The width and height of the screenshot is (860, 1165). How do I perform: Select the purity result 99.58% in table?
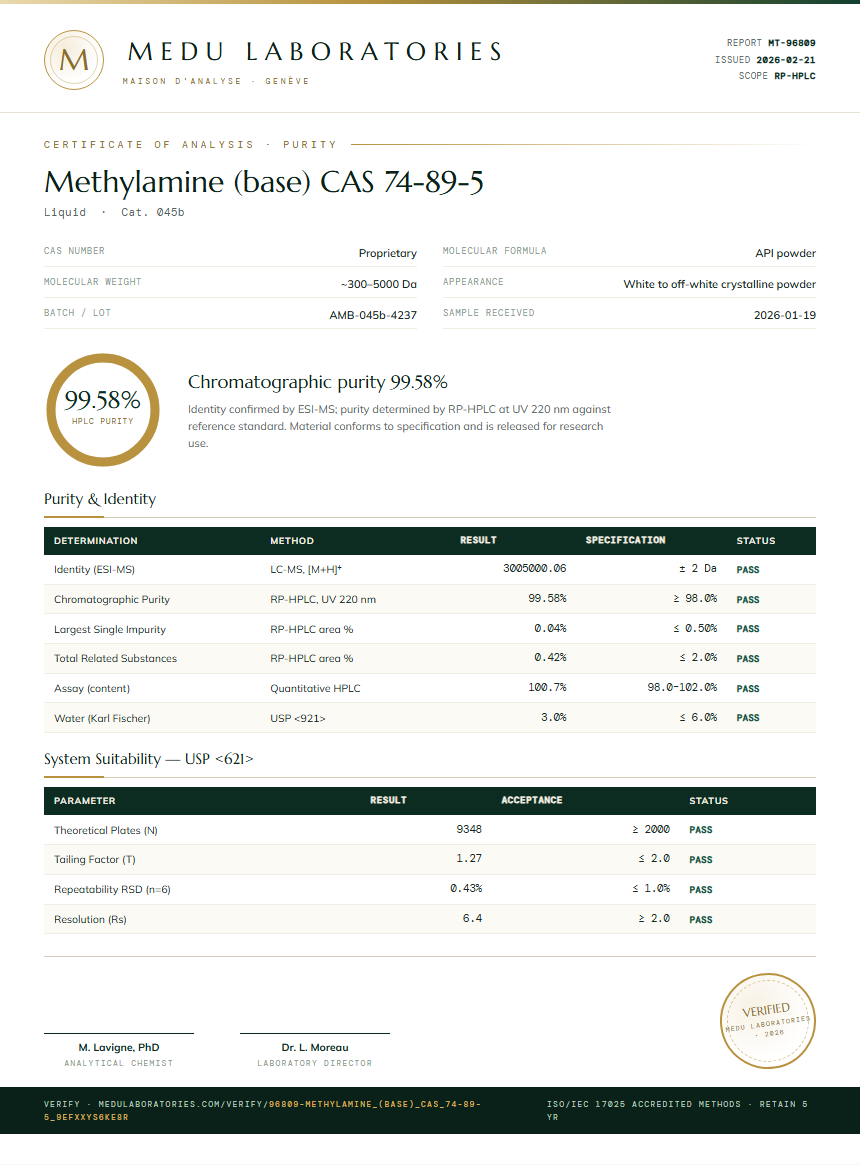[x=547, y=598]
